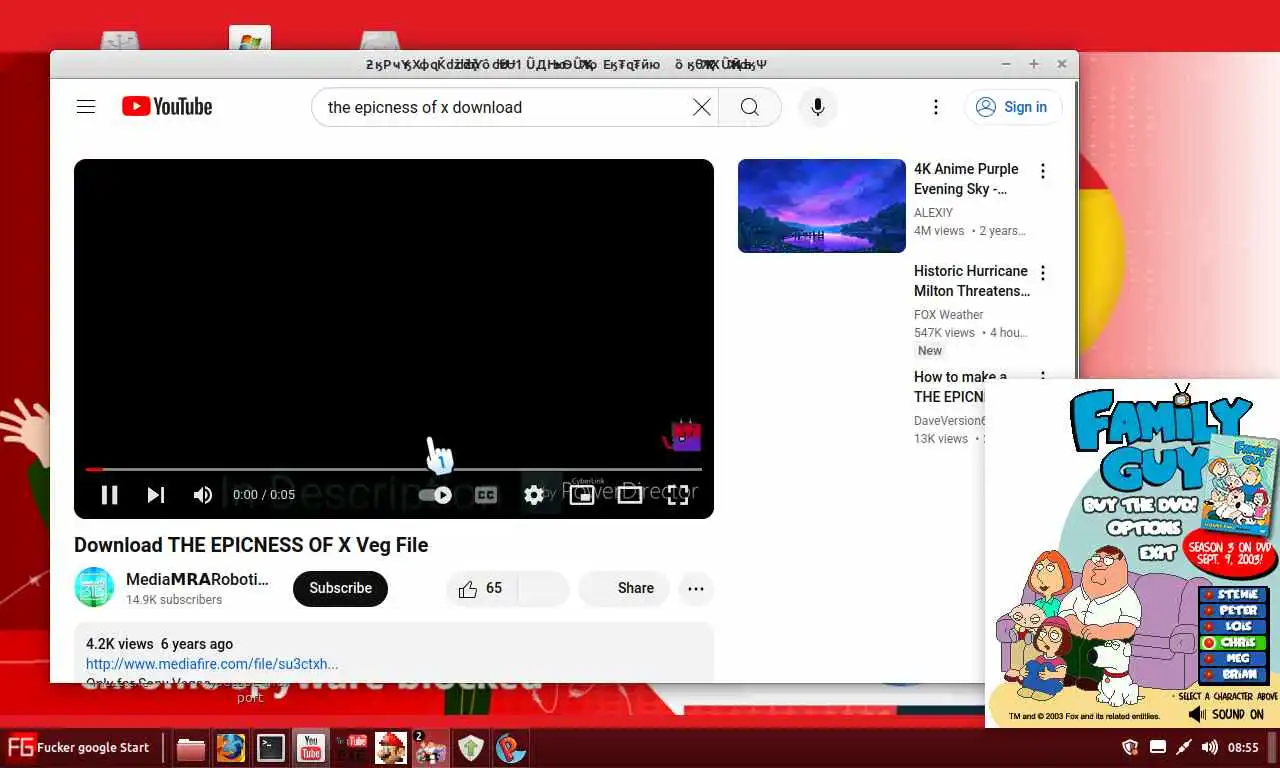This screenshot has width=1280, height=768.
Task: Open the player settings gear menu
Action: [x=534, y=495]
